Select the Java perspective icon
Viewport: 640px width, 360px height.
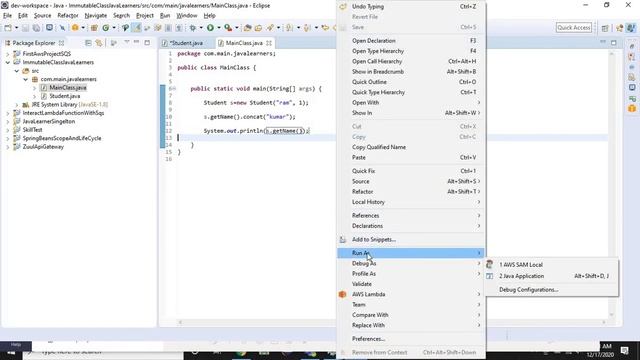(631, 28)
